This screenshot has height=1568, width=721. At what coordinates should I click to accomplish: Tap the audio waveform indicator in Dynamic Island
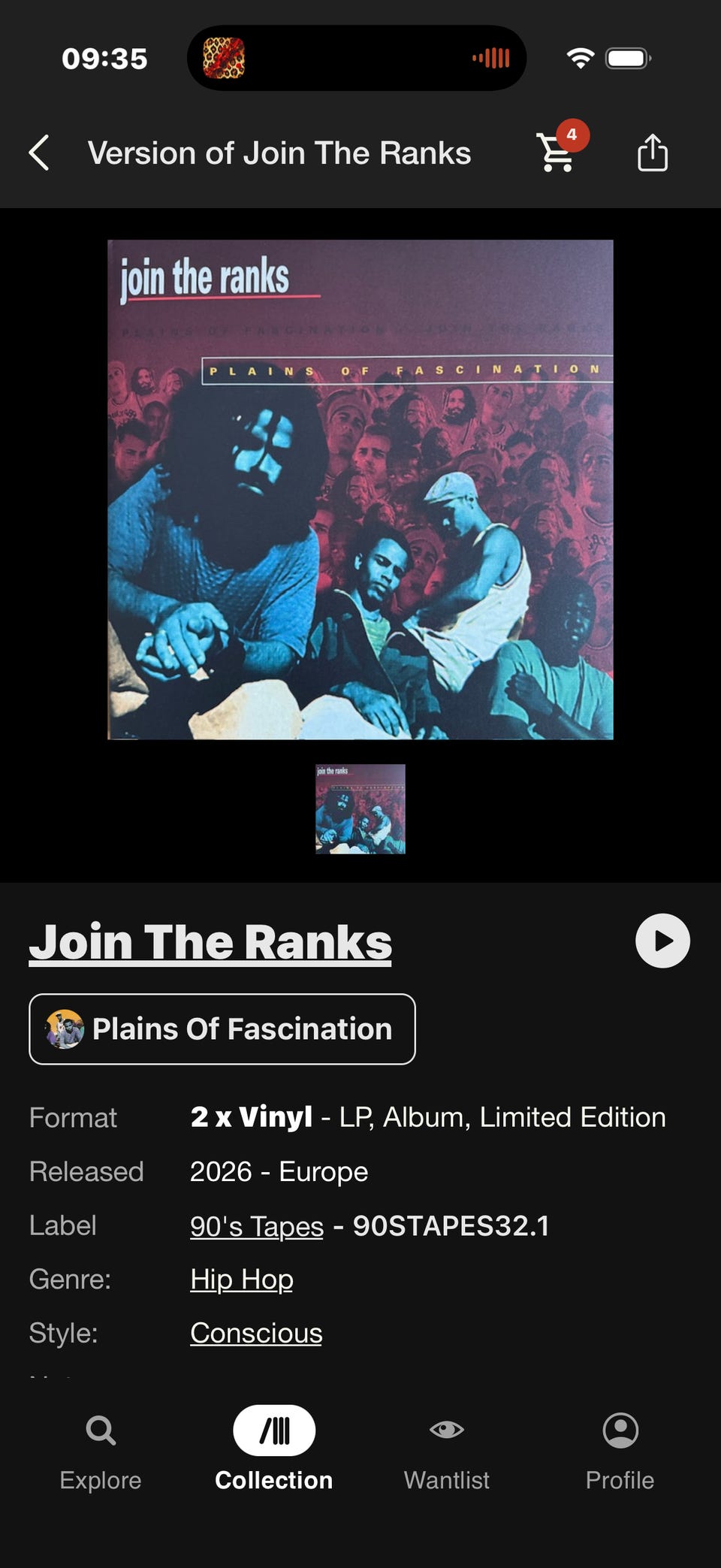click(x=491, y=58)
